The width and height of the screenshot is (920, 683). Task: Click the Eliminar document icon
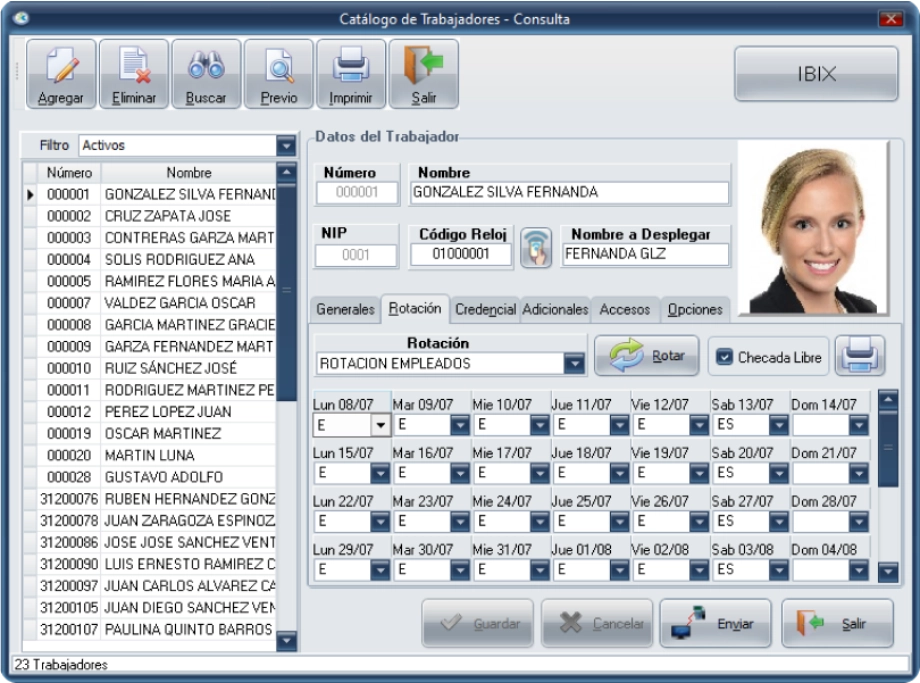point(133,74)
